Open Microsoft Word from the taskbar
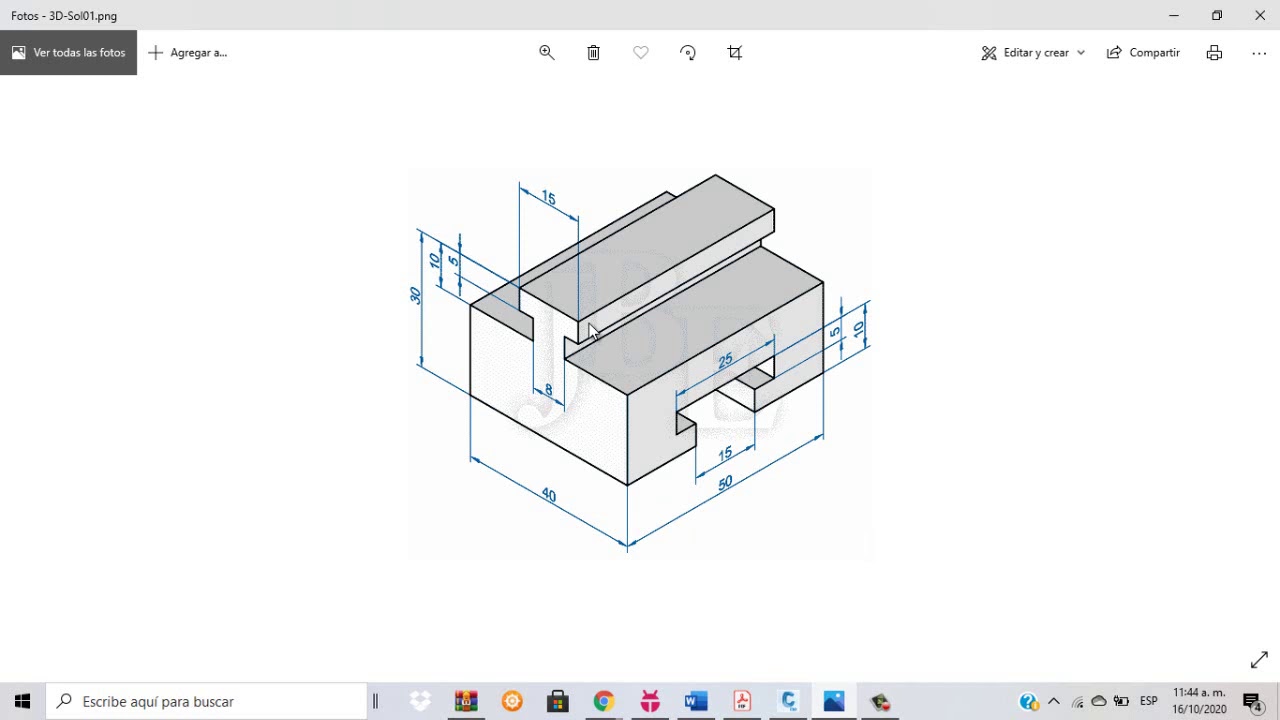The height and width of the screenshot is (720, 1280). [x=696, y=701]
